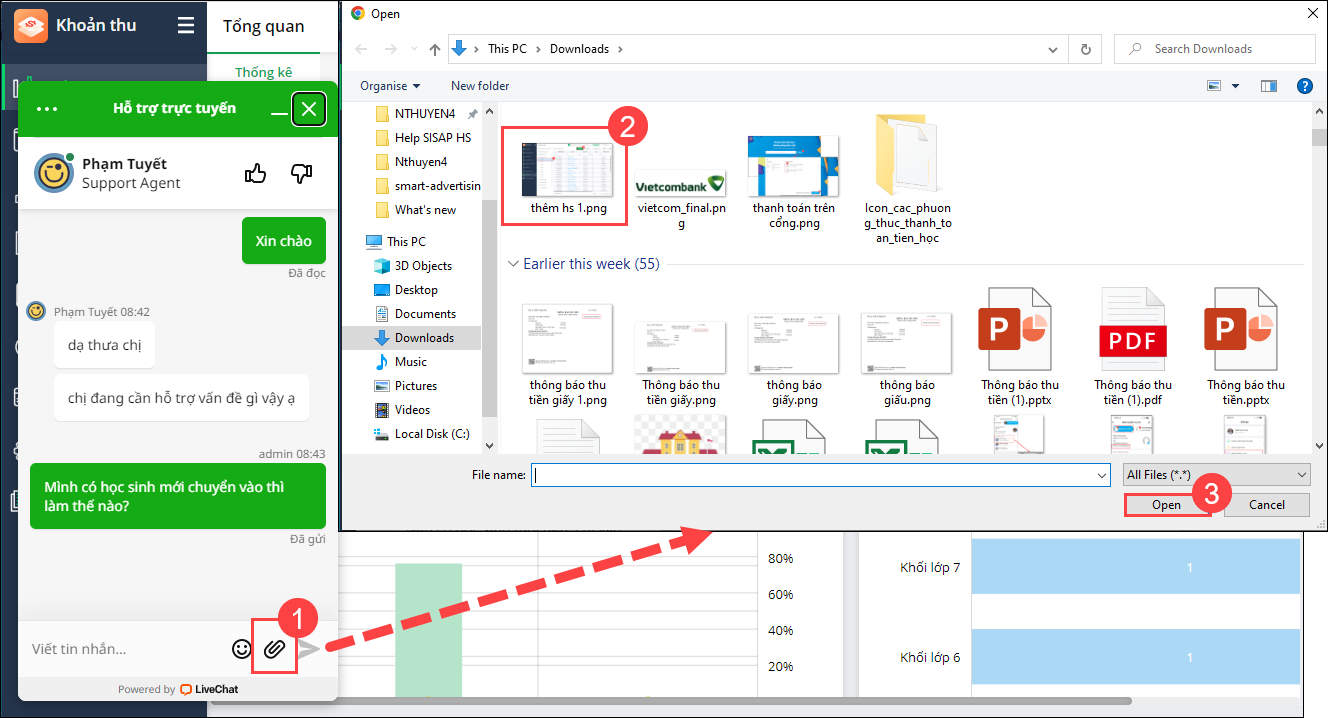Expand the address path history dropdown
Screen dimensions: 1328x718
1053,49
